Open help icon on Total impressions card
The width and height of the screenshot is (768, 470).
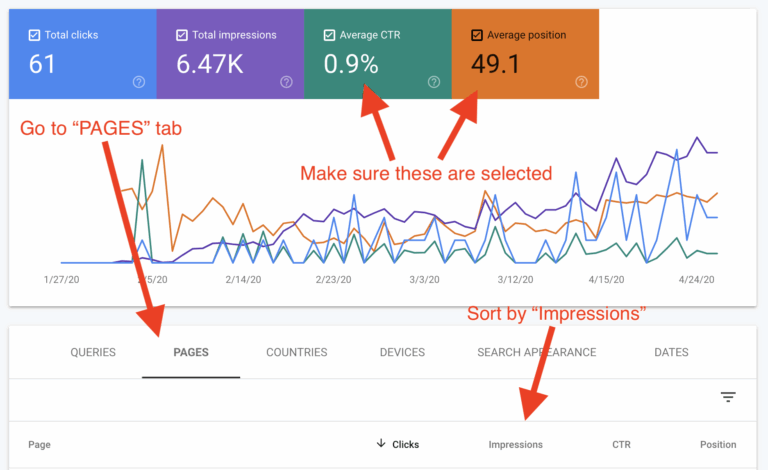click(x=287, y=82)
